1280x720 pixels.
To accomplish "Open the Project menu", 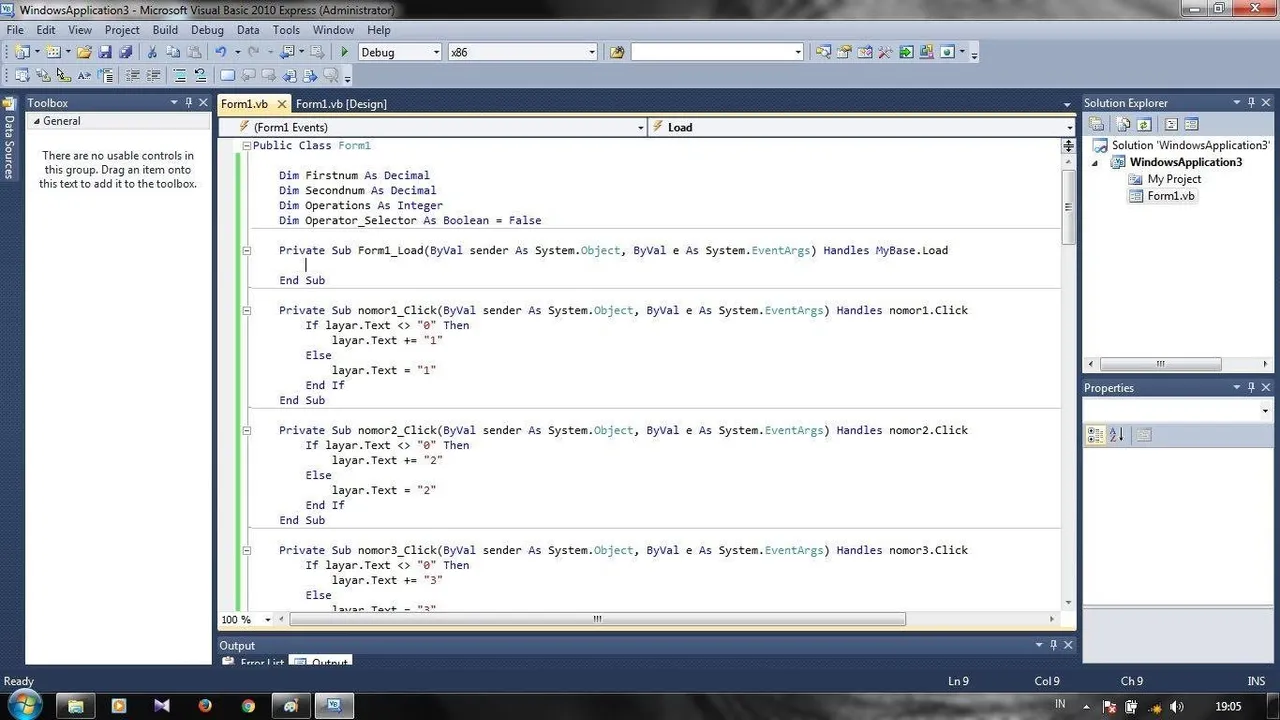I will click(122, 30).
